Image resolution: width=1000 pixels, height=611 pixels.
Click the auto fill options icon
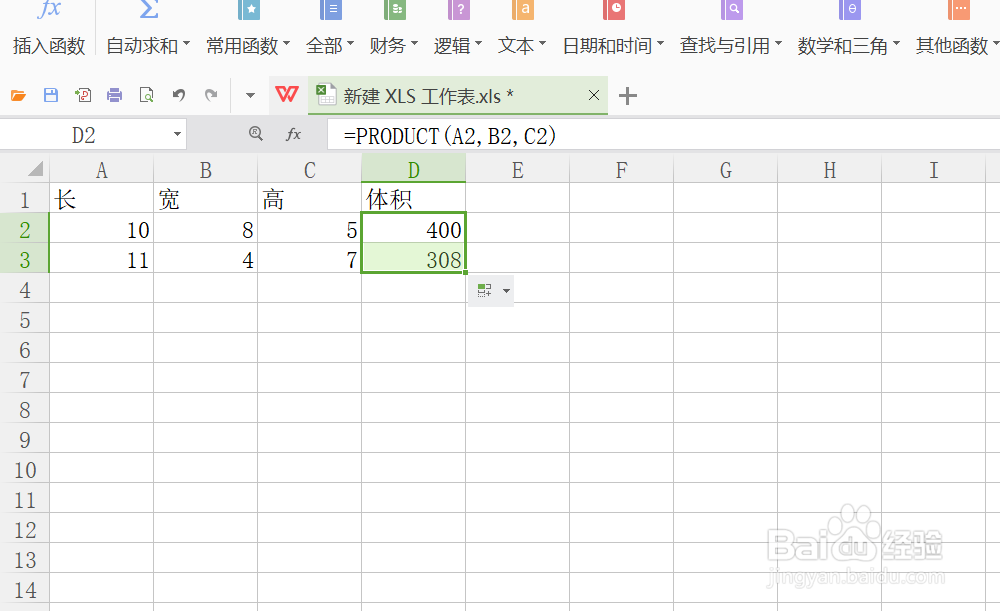485,291
